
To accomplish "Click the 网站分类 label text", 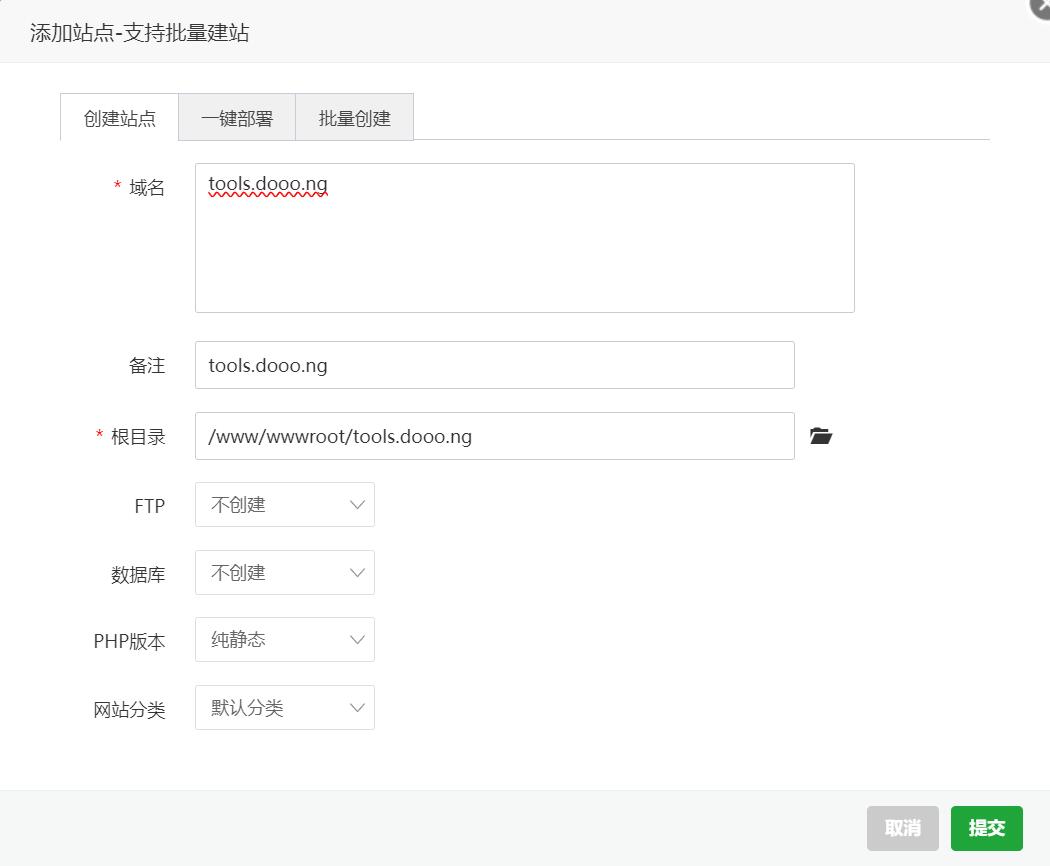I will [x=129, y=710].
